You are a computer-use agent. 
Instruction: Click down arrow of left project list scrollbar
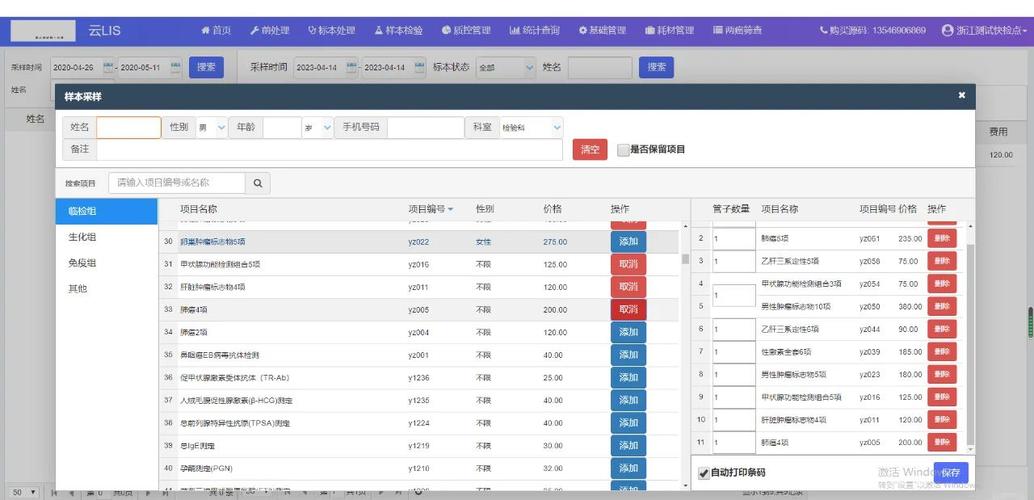pyautogui.click(x=685, y=485)
